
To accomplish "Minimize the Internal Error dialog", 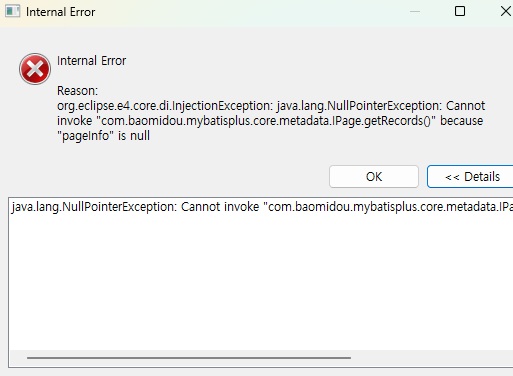I will click(x=415, y=11).
